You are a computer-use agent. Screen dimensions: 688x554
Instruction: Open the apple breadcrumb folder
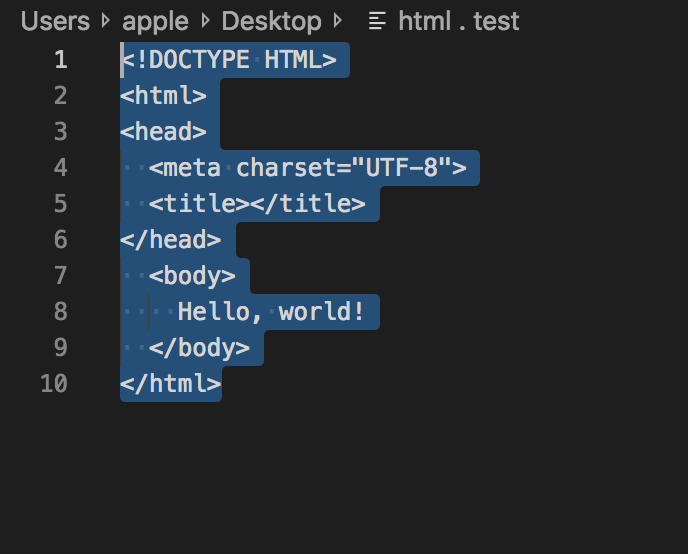[x=155, y=21]
